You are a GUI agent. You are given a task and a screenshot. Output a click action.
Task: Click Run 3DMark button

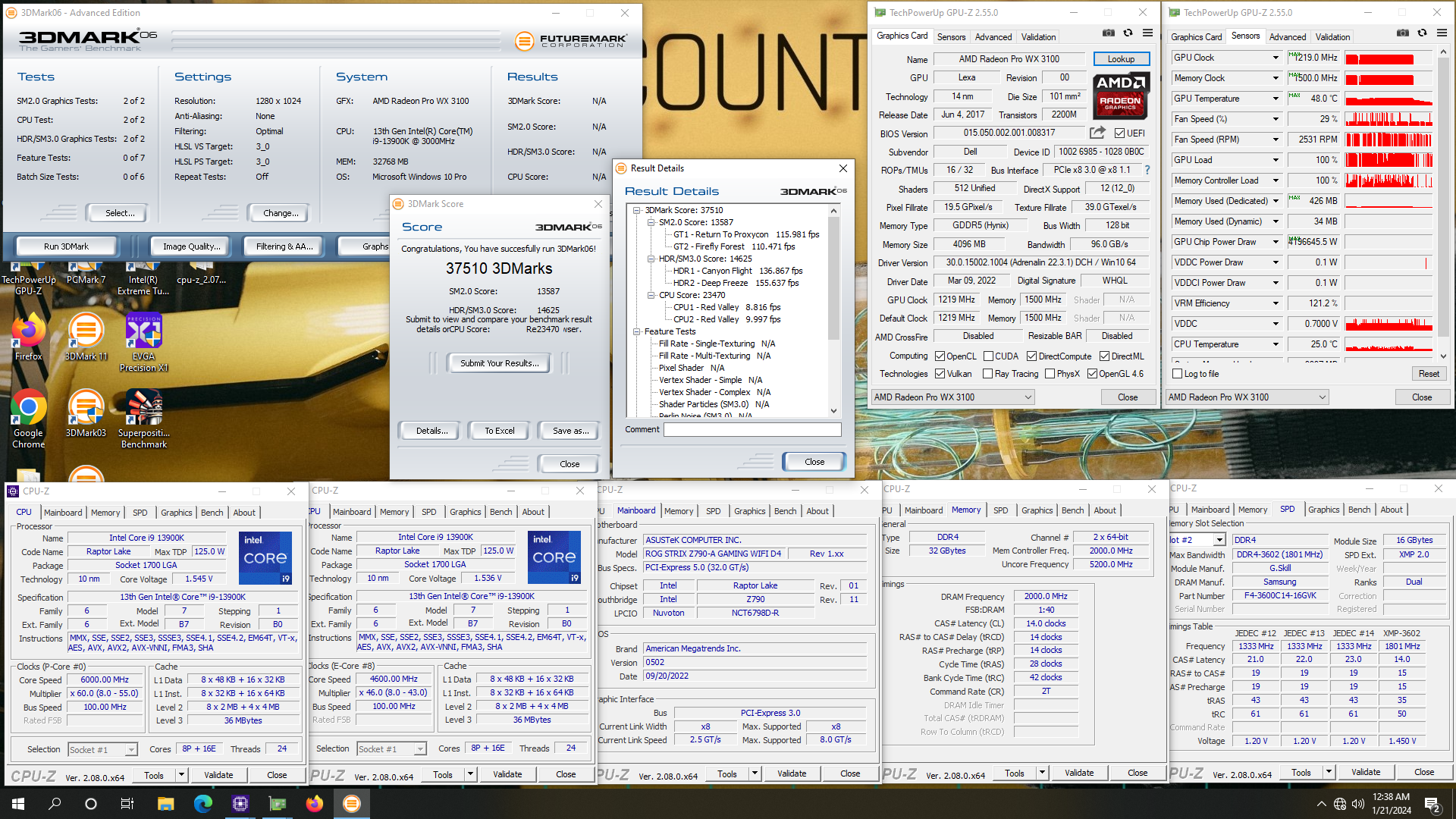click(66, 246)
